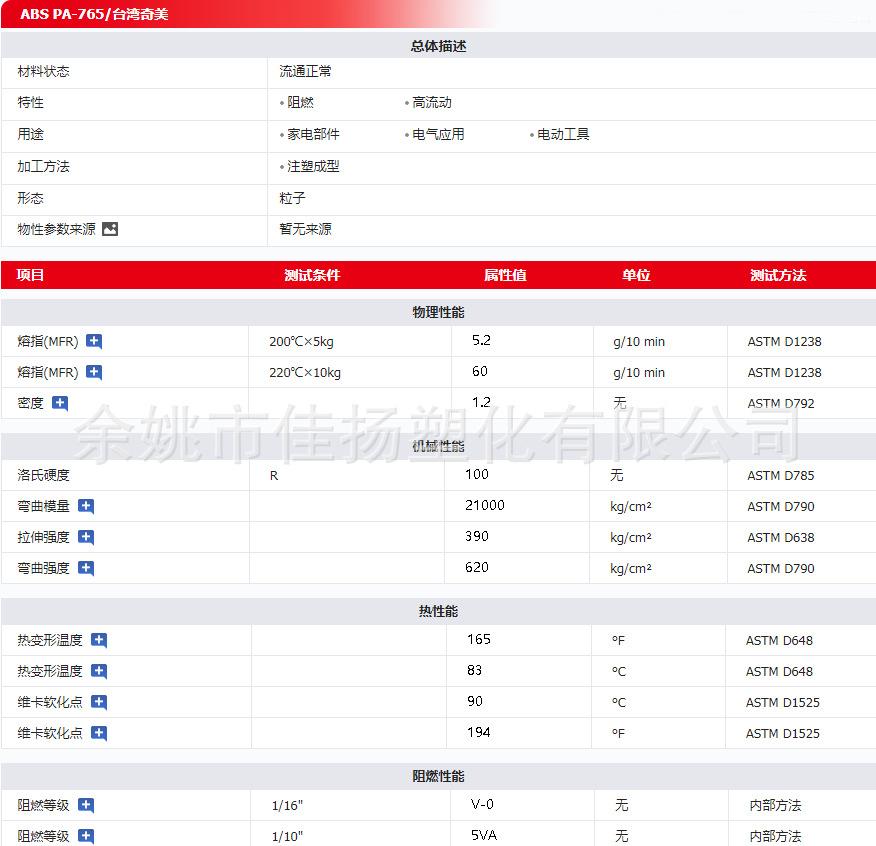Select the 暂无来源 value
Screen dimensions: 876x846
306,229
